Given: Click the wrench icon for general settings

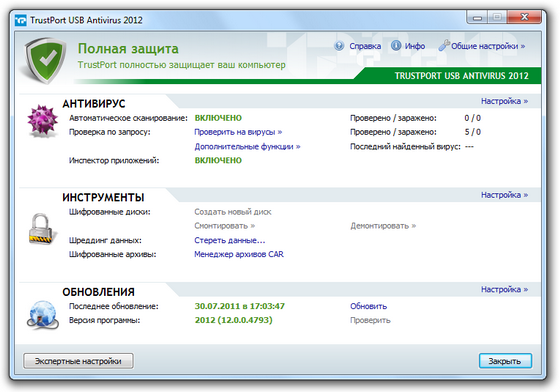Looking at the screenshot, I should [444, 45].
